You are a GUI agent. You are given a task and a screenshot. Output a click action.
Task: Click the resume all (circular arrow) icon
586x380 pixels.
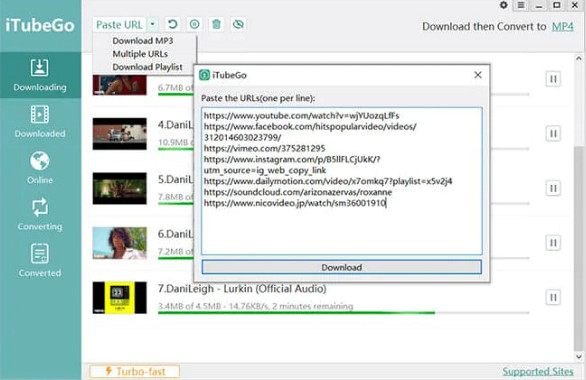[x=172, y=25]
